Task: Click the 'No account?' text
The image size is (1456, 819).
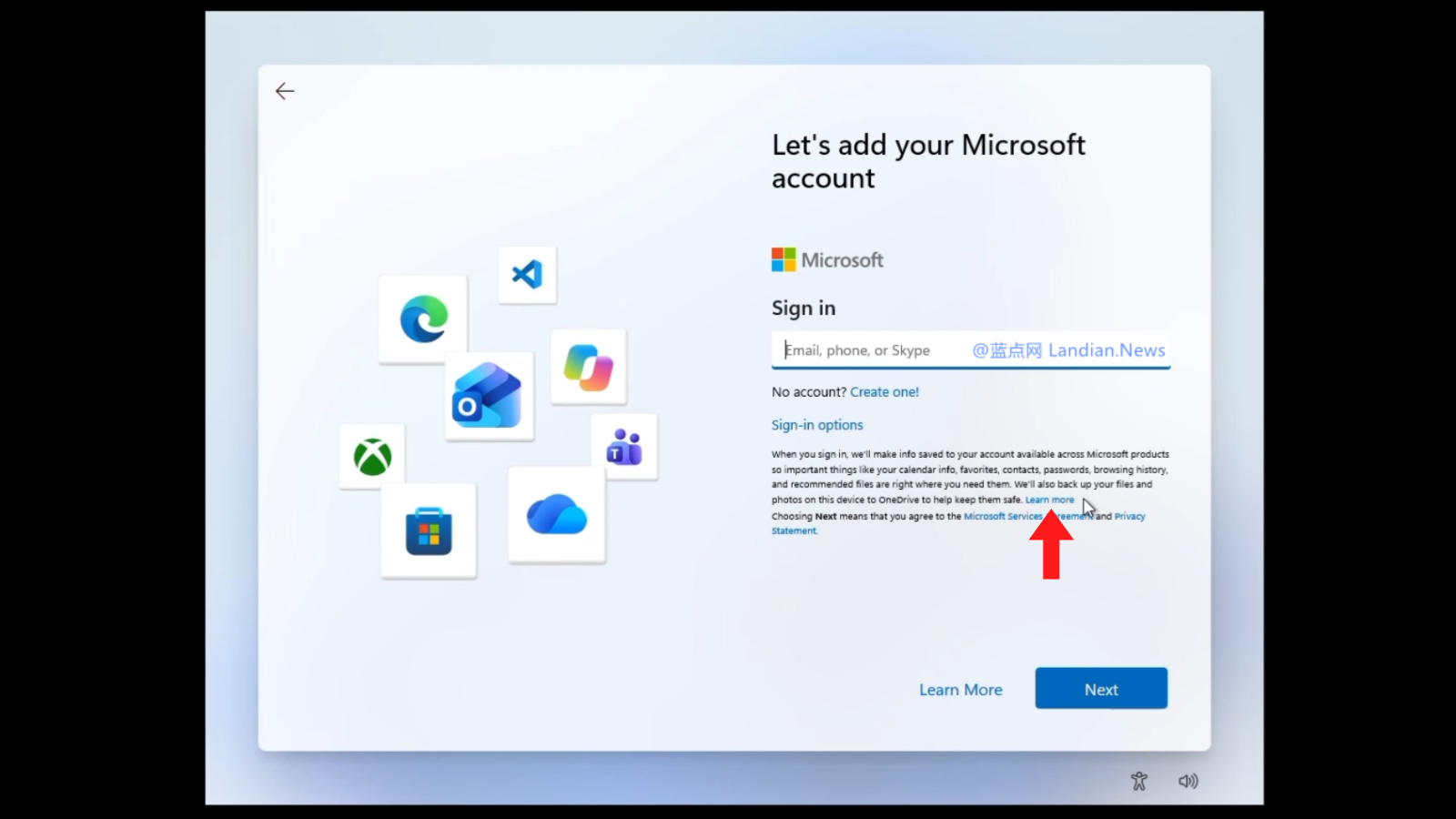Action: [x=809, y=392]
